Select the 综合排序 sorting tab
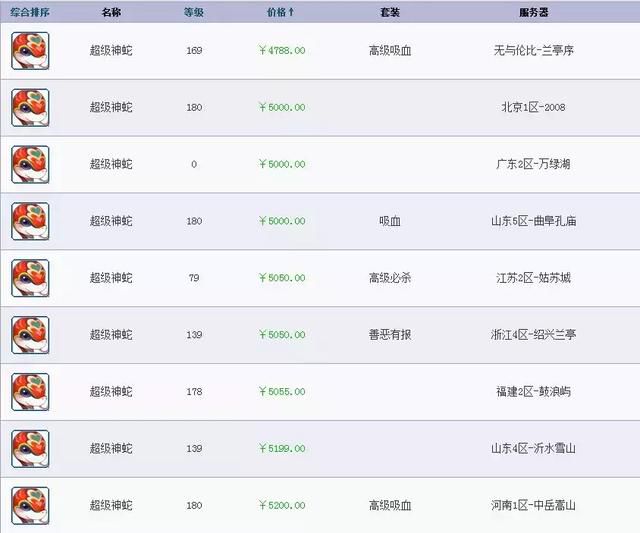The image size is (640, 533). (x=30, y=13)
